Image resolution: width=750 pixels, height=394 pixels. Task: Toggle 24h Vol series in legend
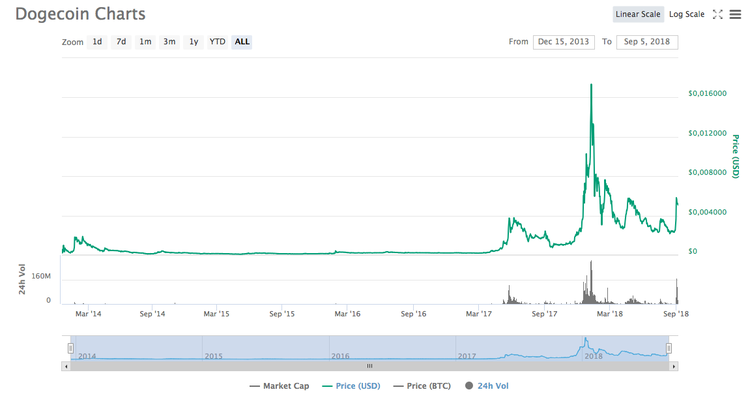click(487, 386)
